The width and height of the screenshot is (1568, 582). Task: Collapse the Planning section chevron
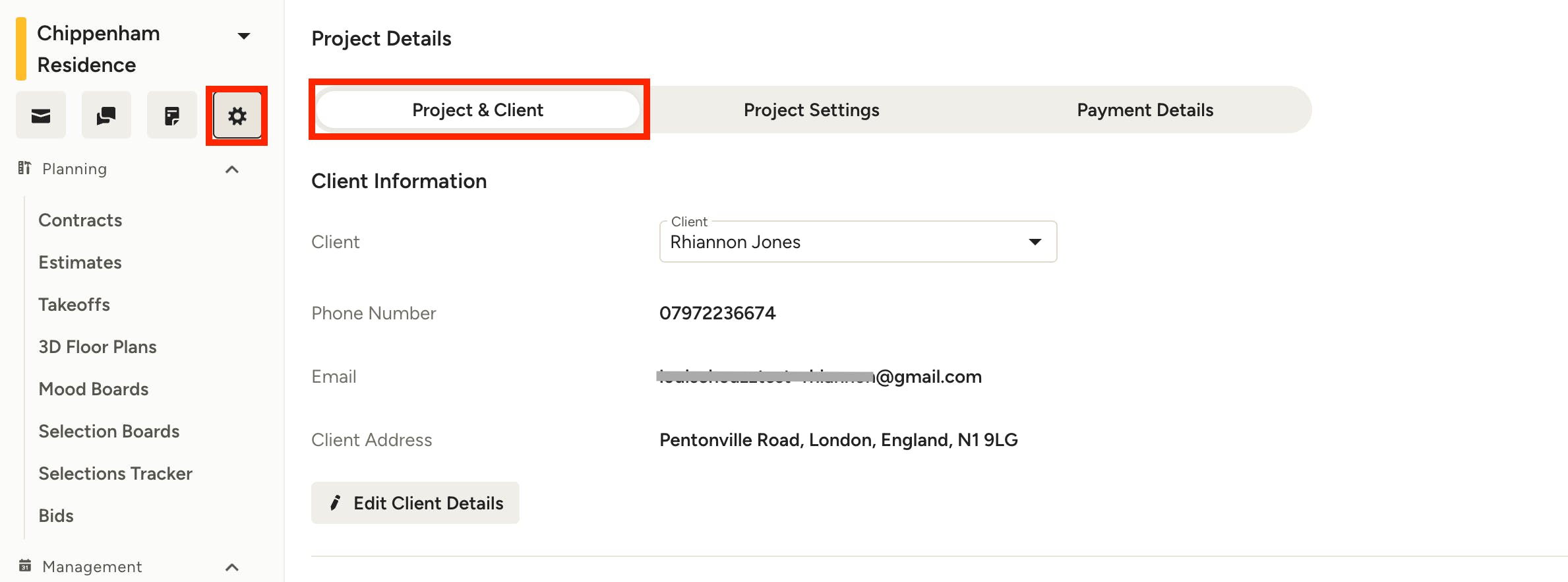(x=232, y=170)
